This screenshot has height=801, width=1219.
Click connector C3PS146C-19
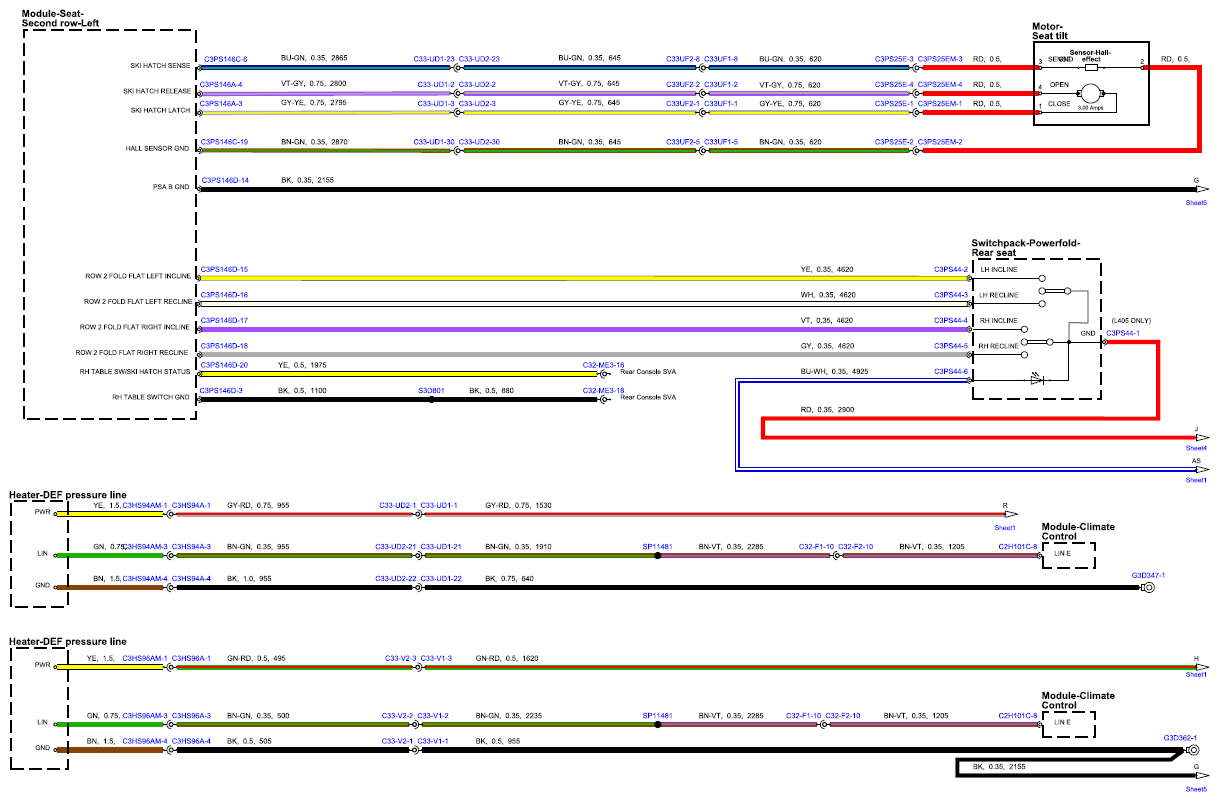pyautogui.click(x=224, y=143)
